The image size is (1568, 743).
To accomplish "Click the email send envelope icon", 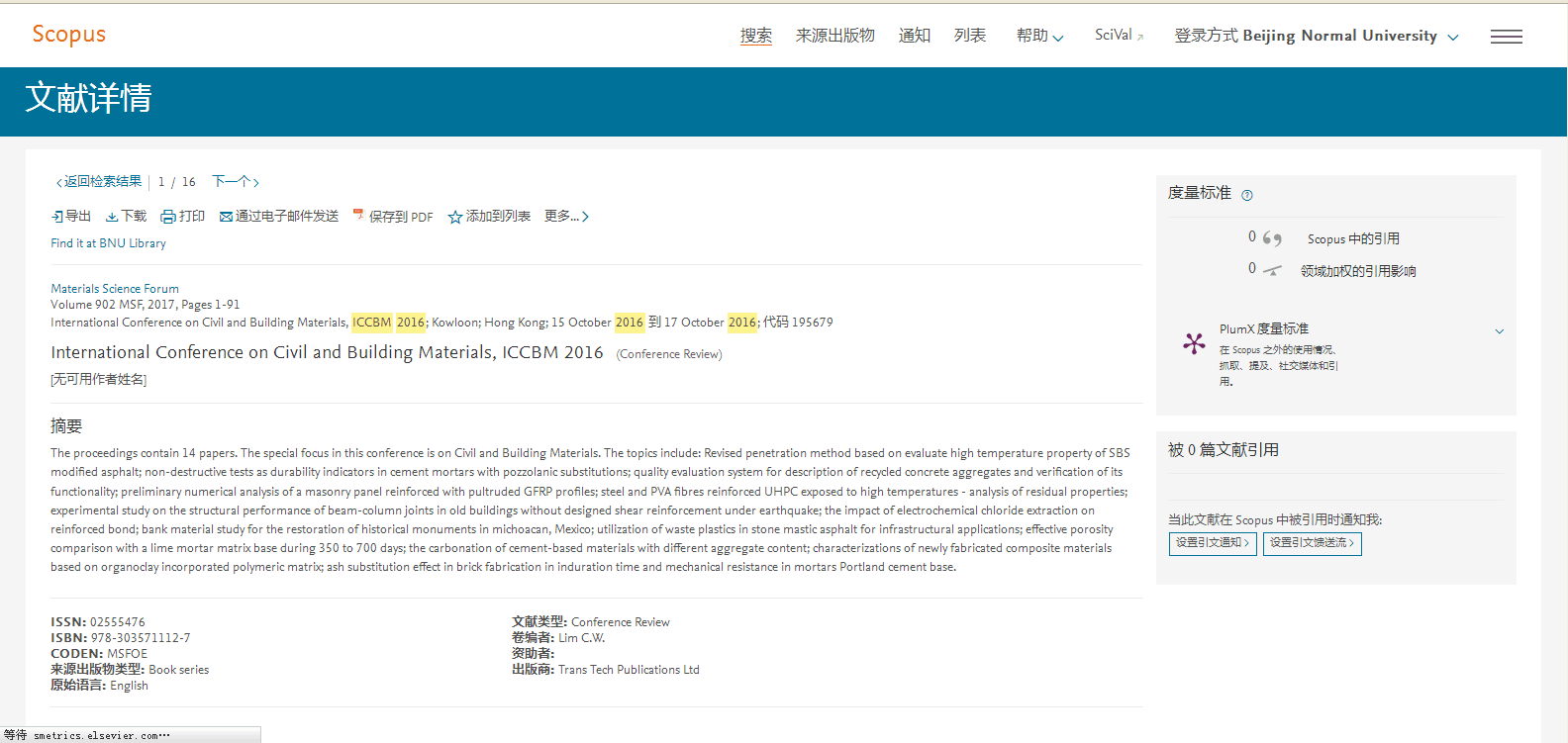I will pyautogui.click(x=226, y=217).
